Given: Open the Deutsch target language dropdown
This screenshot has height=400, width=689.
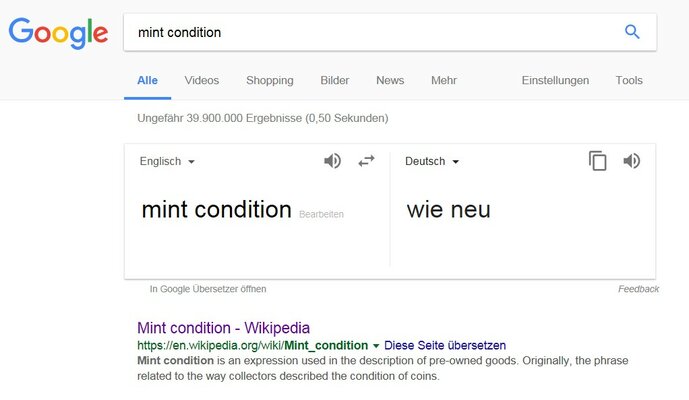Looking at the screenshot, I should tap(432, 161).
